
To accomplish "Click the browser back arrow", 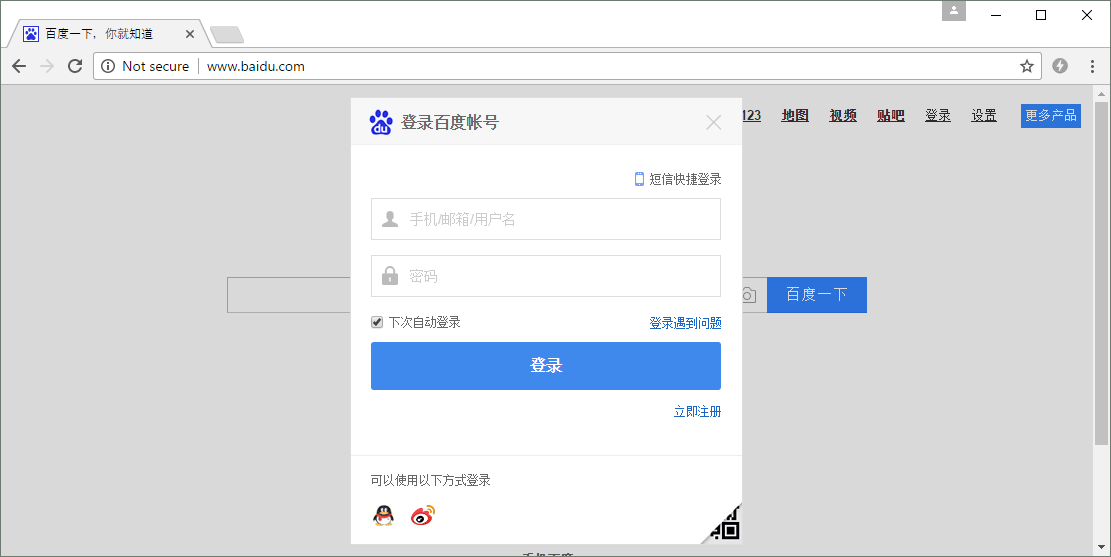I will click(19, 66).
